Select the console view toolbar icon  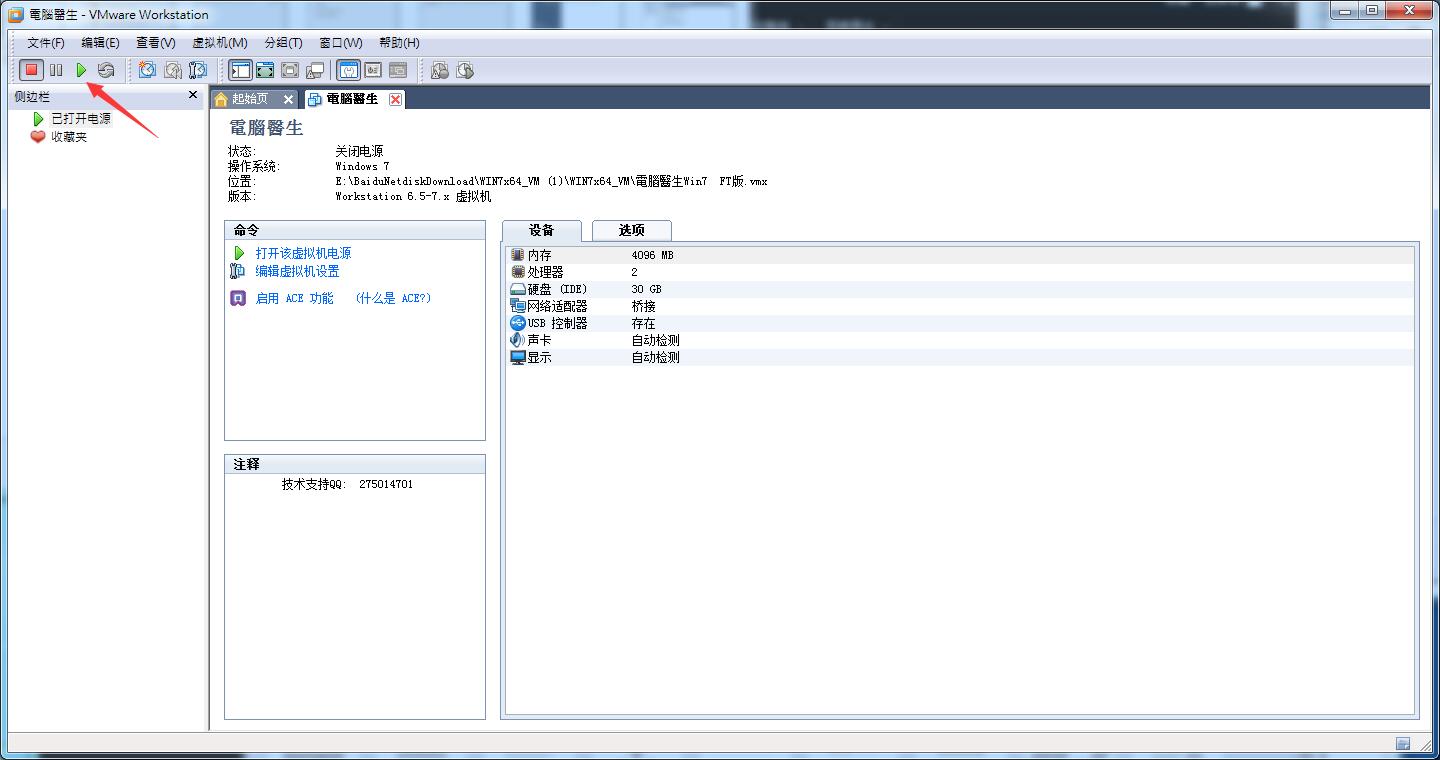click(398, 70)
